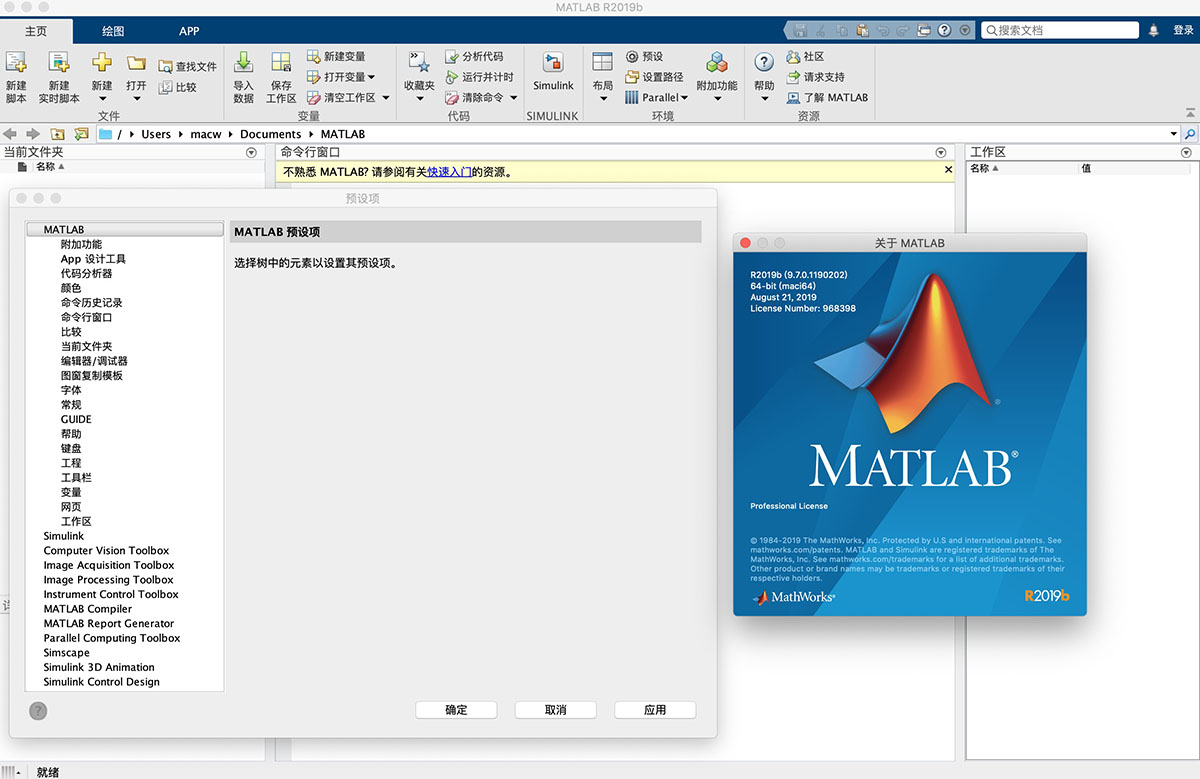Click the Documents segment in the address path
The width and height of the screenshot is (1200, 779).
pyautogui.click(x=270, y=134)
